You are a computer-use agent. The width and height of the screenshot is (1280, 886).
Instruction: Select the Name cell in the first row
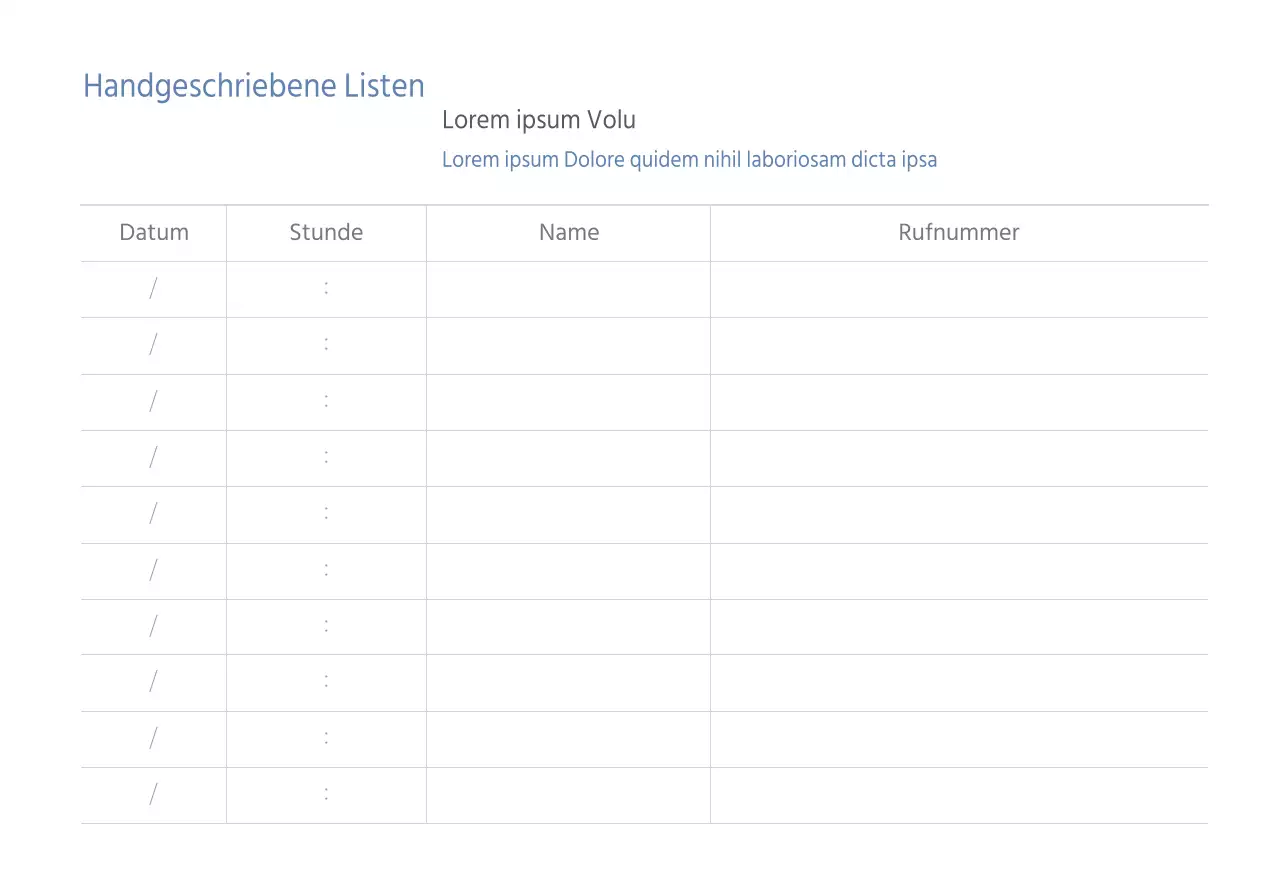click(568, 289)
